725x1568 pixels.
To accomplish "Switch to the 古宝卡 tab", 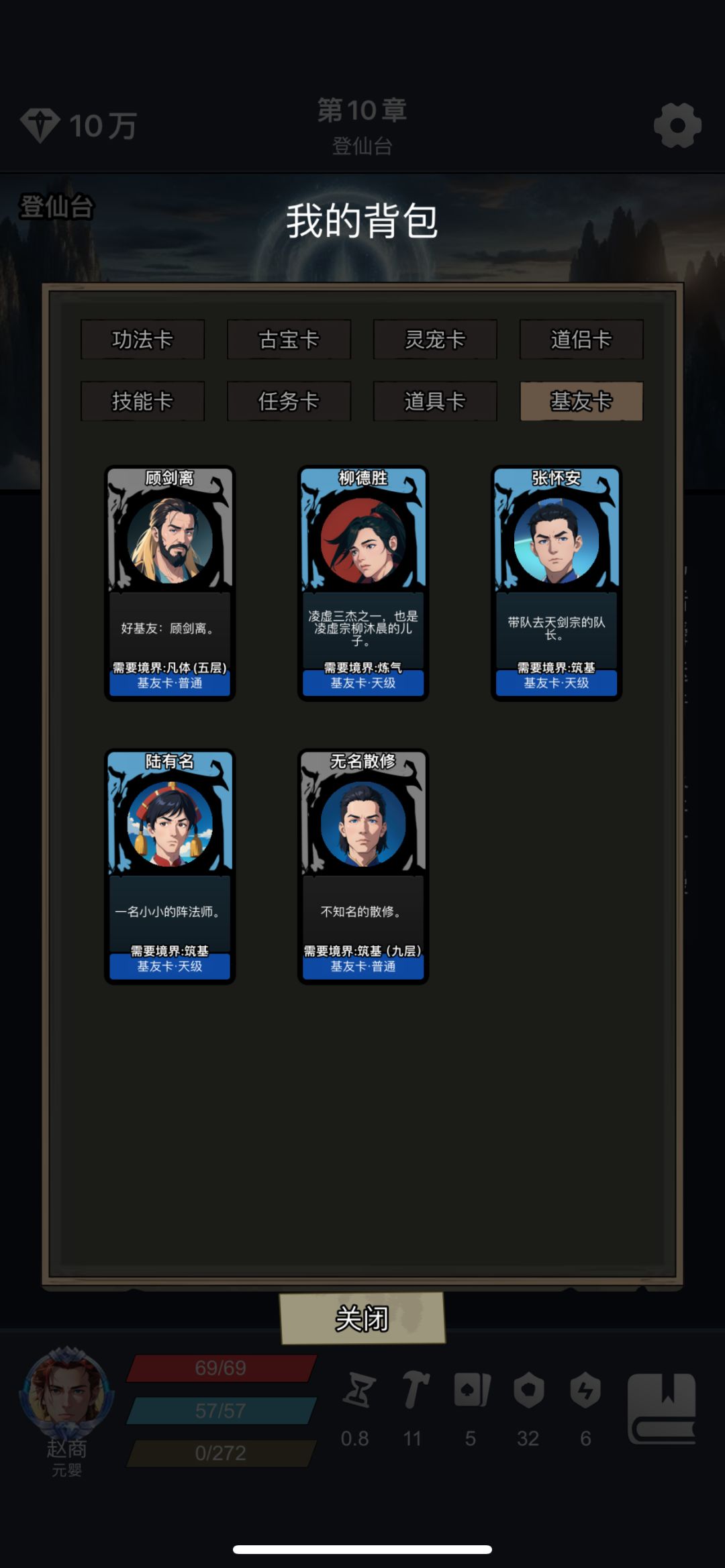I will click(x=289, y=339).
